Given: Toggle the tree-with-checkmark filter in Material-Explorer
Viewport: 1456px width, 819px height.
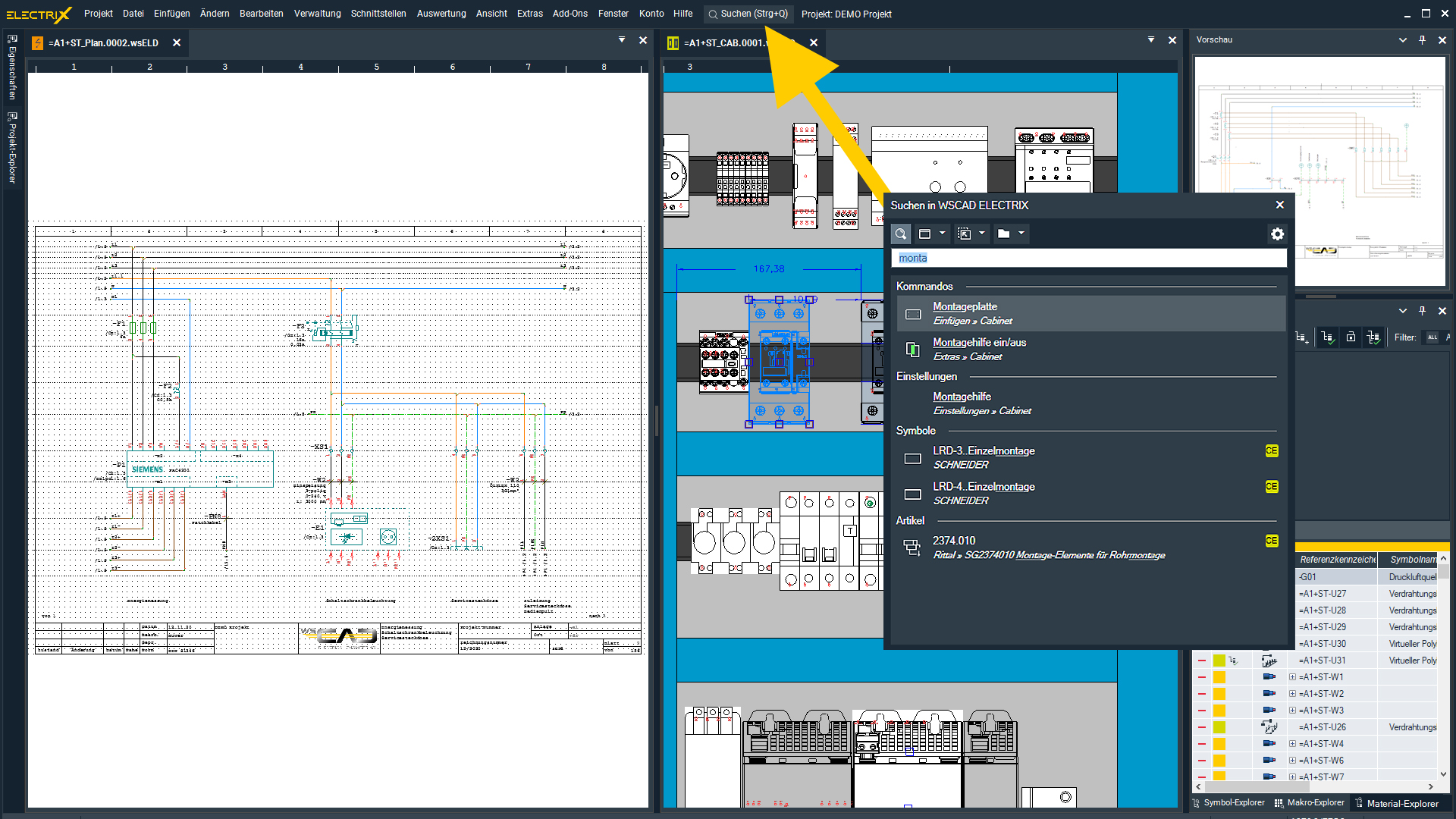Looking at the screenshot, I should [x=1327, y=337].
